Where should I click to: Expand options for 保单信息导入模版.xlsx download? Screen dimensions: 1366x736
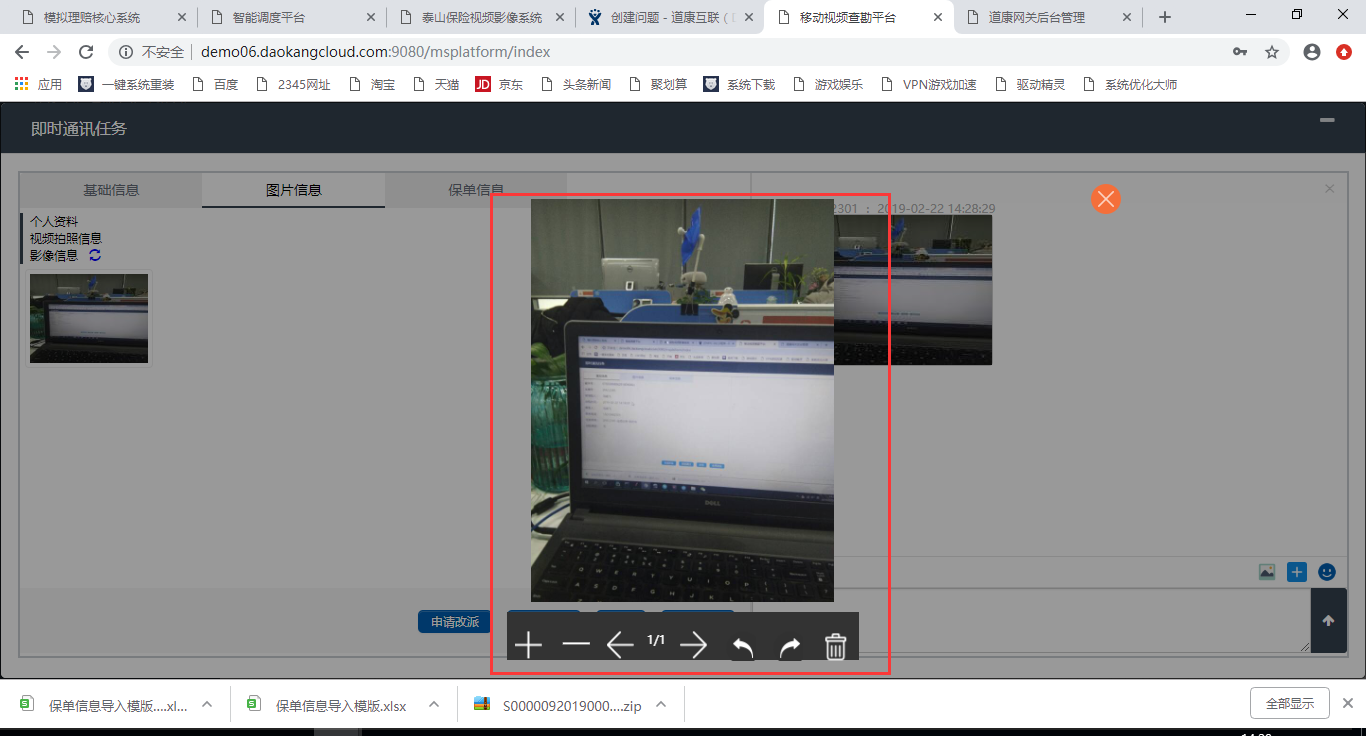point(434,704)
